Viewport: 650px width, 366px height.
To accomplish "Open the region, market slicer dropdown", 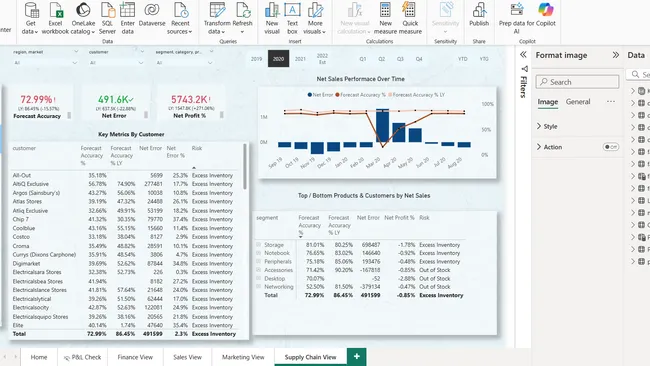I will coord(75,63).
